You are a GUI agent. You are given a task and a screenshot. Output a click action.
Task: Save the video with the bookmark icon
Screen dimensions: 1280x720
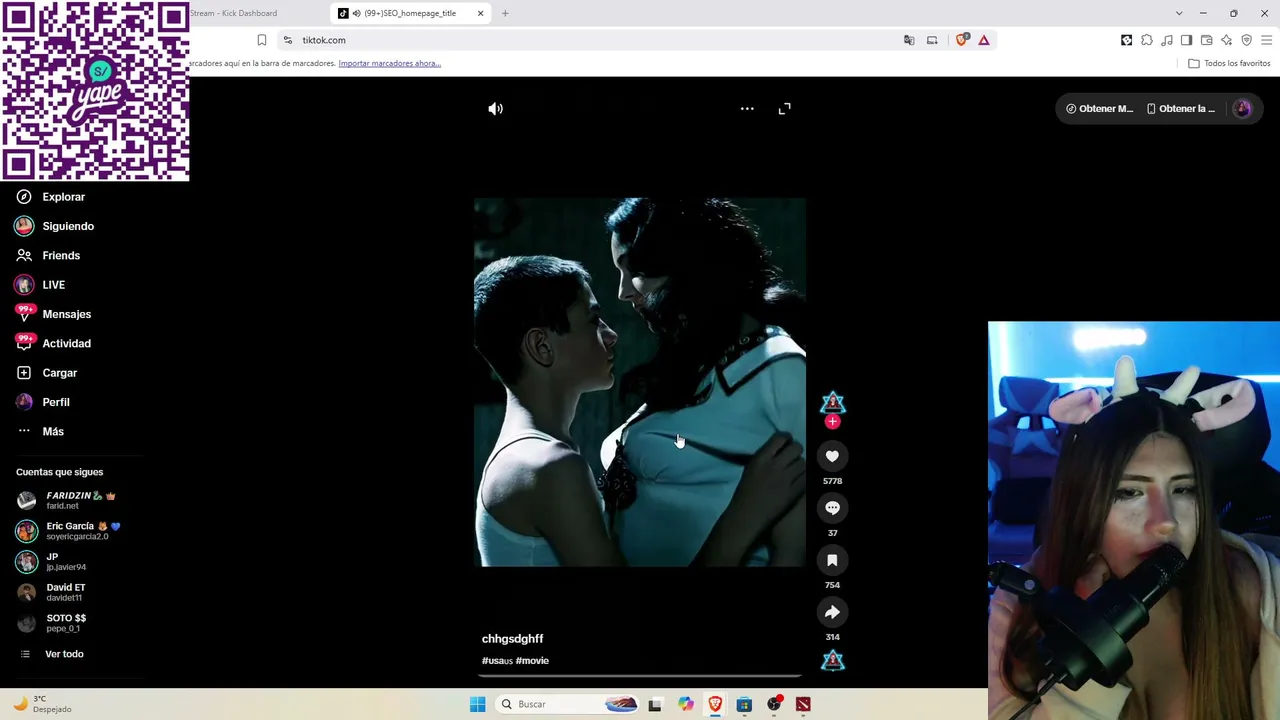[x=832, y=560]
